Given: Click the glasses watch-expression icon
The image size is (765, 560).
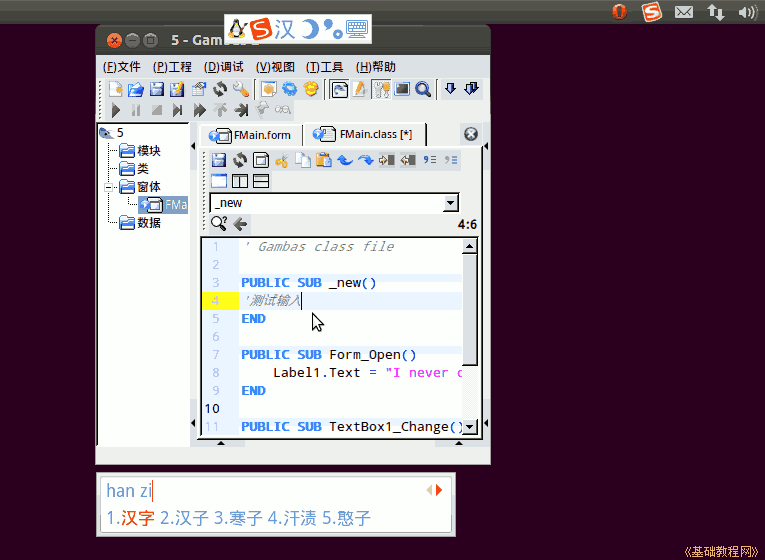Looking at the screenshot, I should (282, 110).
